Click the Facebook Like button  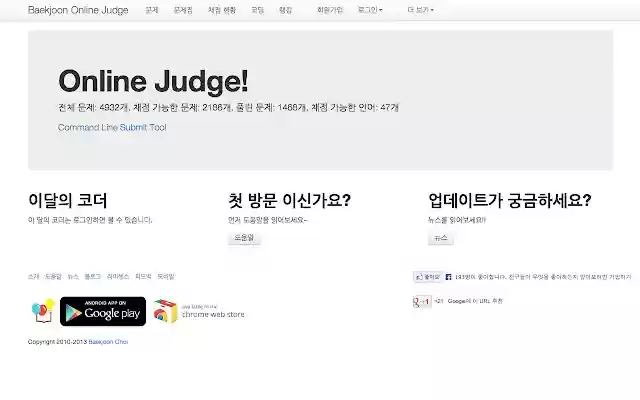[x=427, y=277]
